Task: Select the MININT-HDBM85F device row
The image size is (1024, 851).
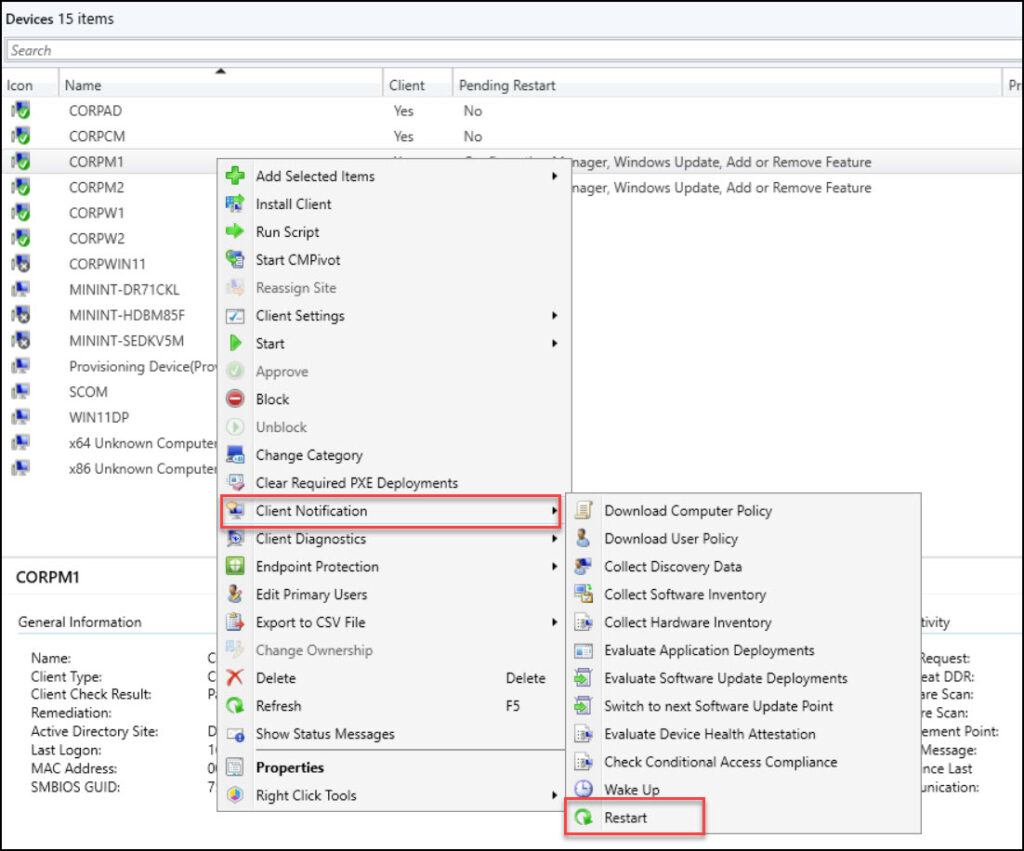Action: pos(110,315)
